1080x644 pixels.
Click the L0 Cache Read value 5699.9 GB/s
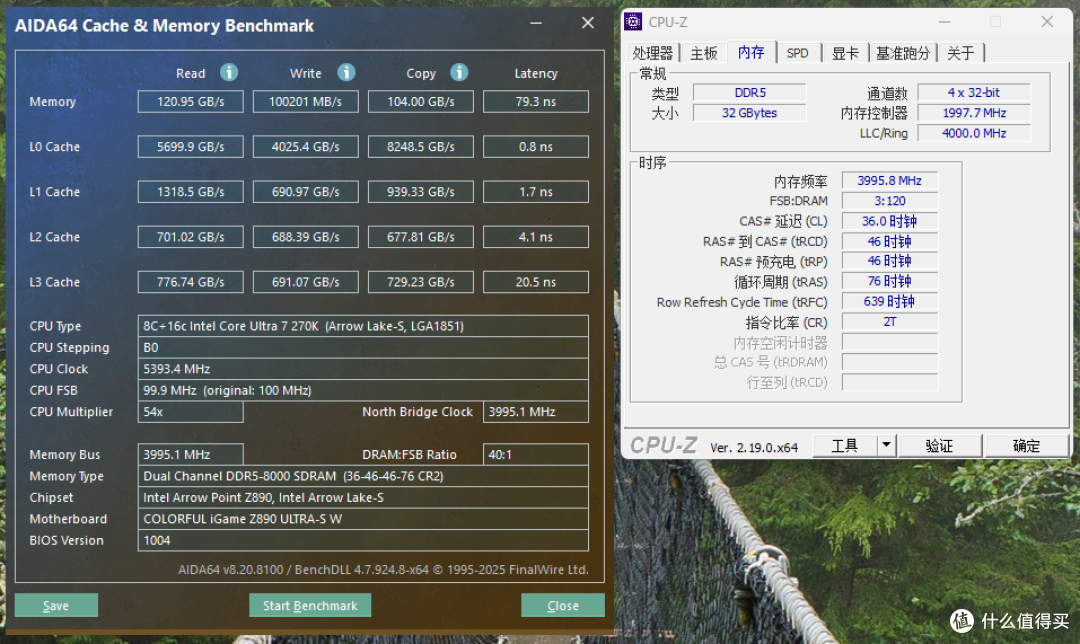tap(191, 147)
